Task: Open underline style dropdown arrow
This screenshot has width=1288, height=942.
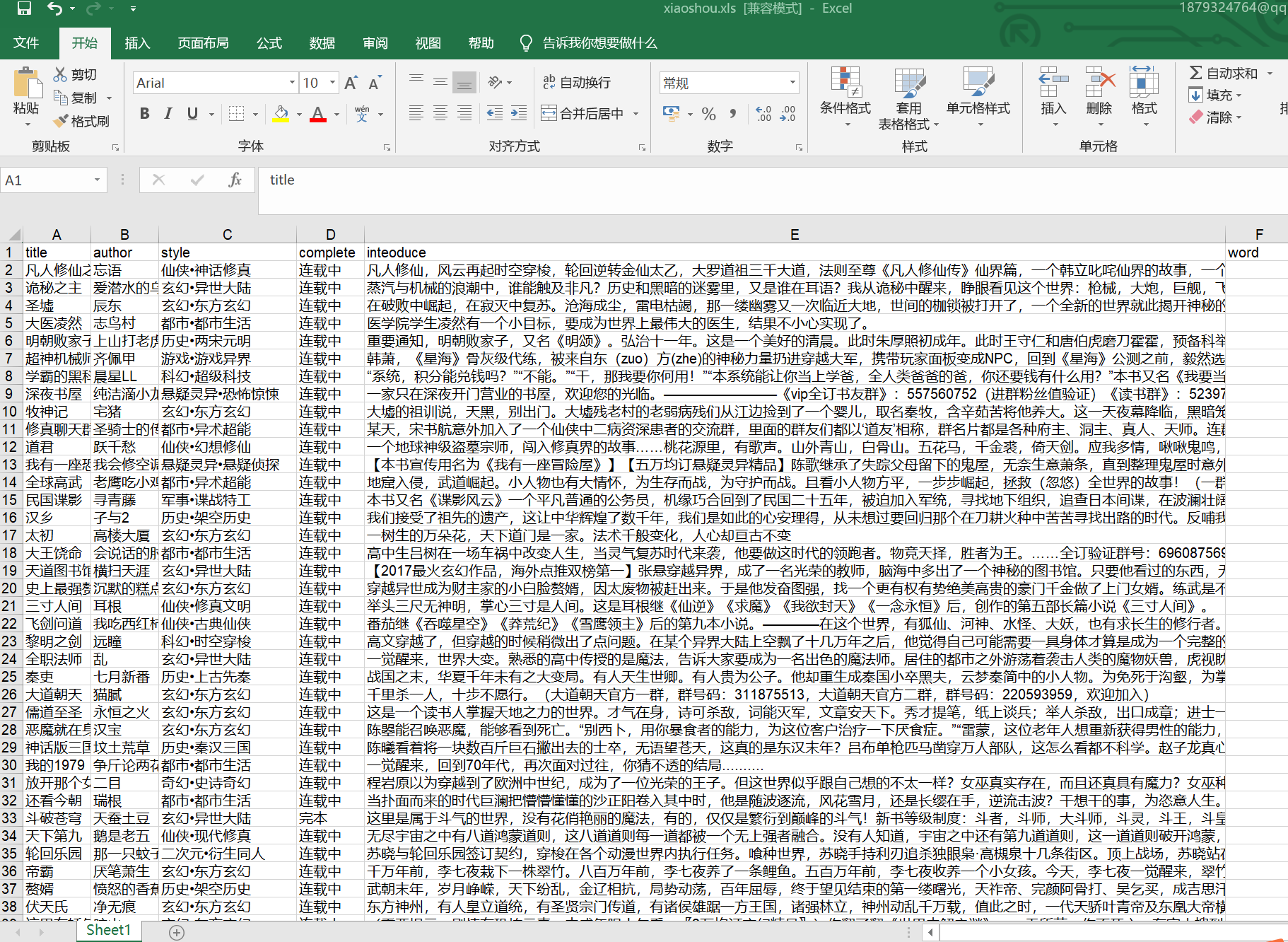Action: pyautogui.click(x=211, y=113)
